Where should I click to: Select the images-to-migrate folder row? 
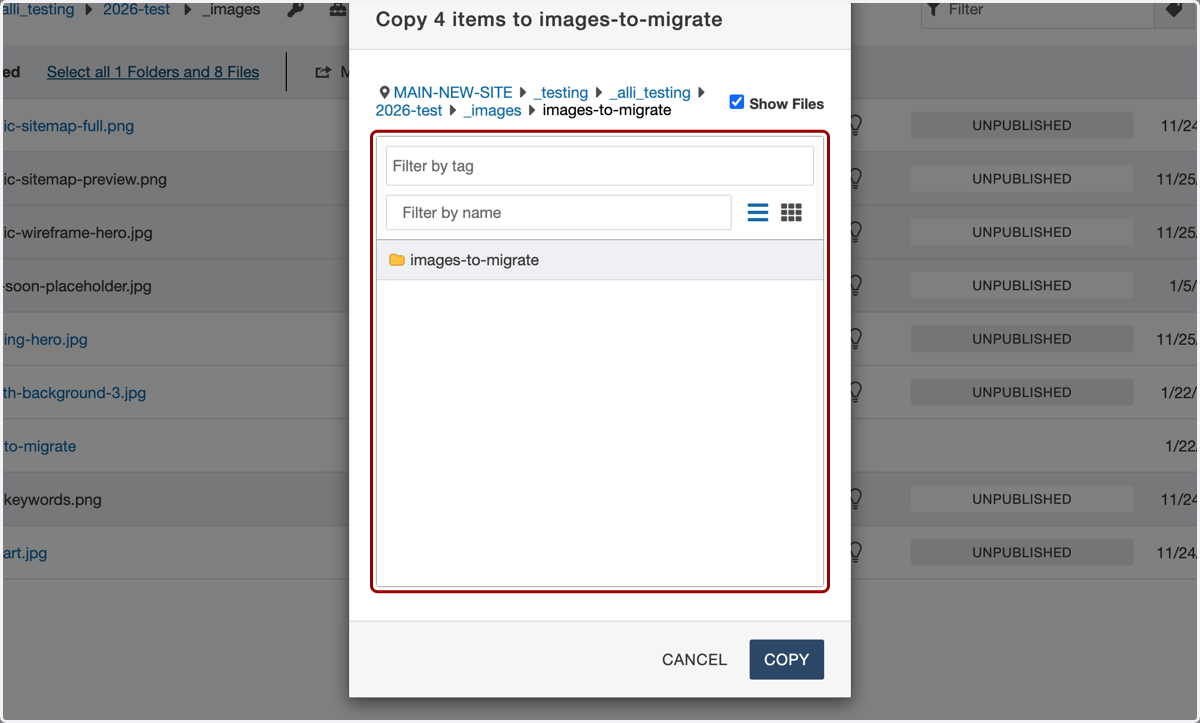(600, 260)
